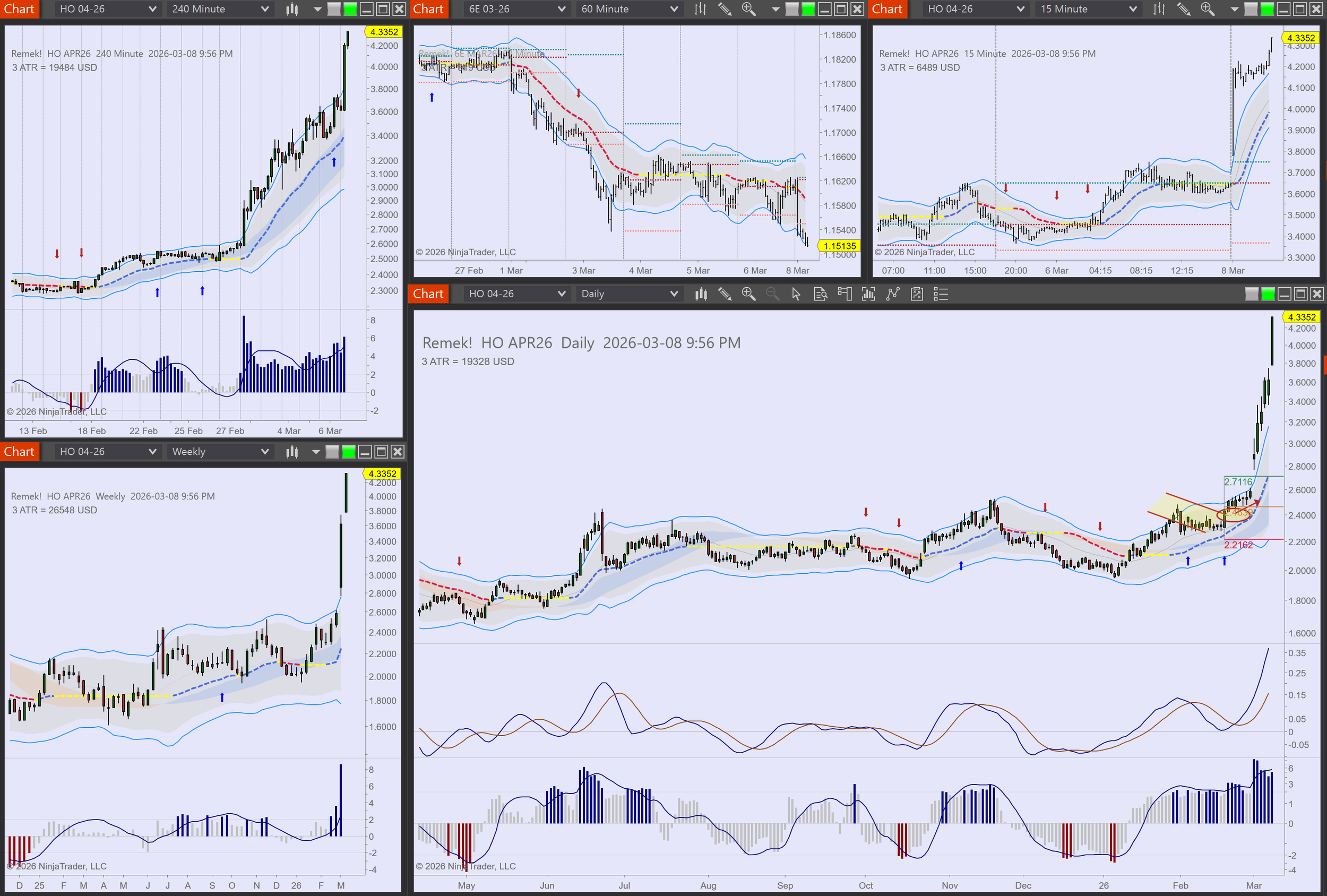Select the cursor pointer tool in Daily chart
1327x896 pixels.
796,294
